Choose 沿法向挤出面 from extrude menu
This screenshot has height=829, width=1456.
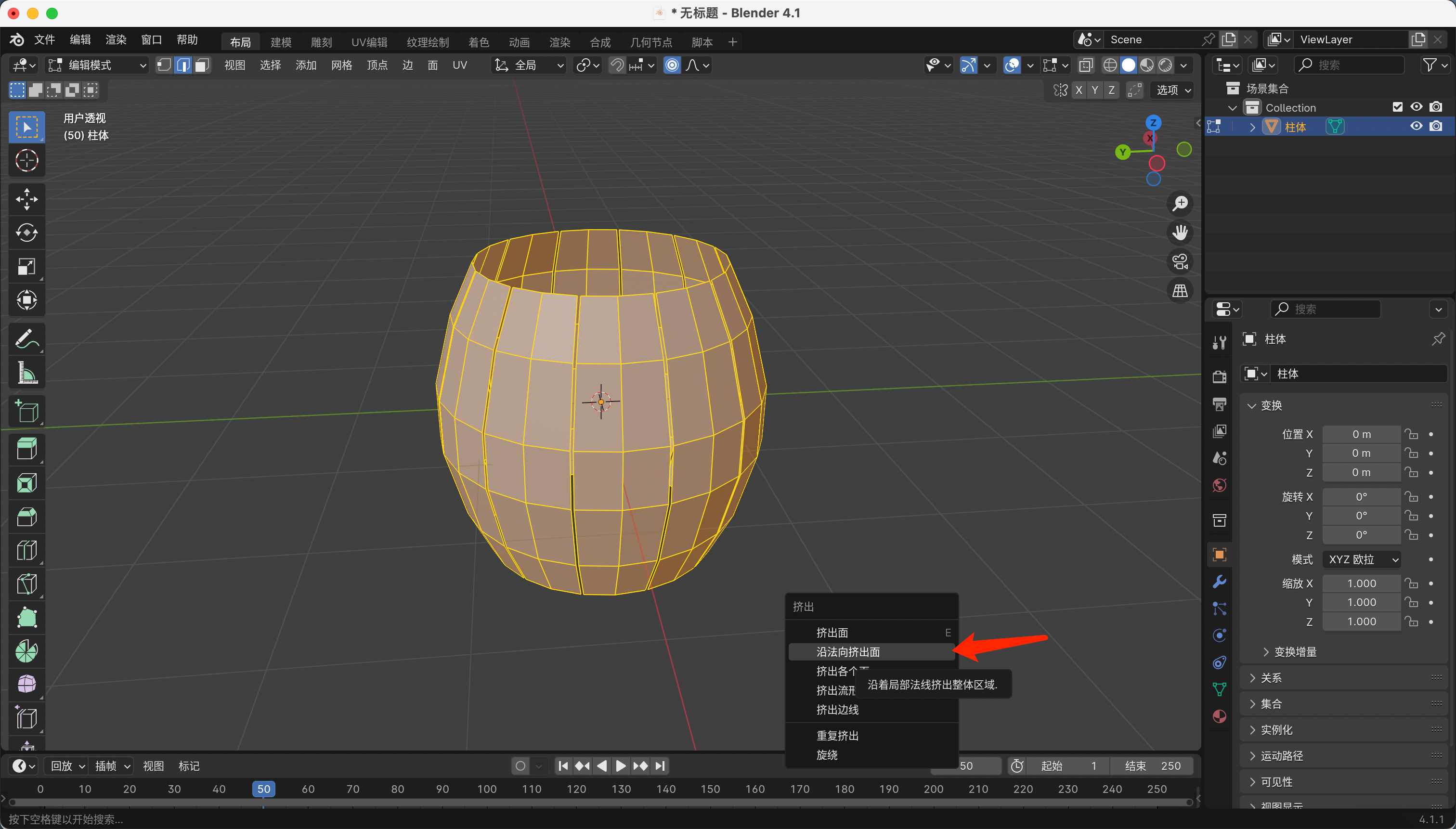(848, 652)
